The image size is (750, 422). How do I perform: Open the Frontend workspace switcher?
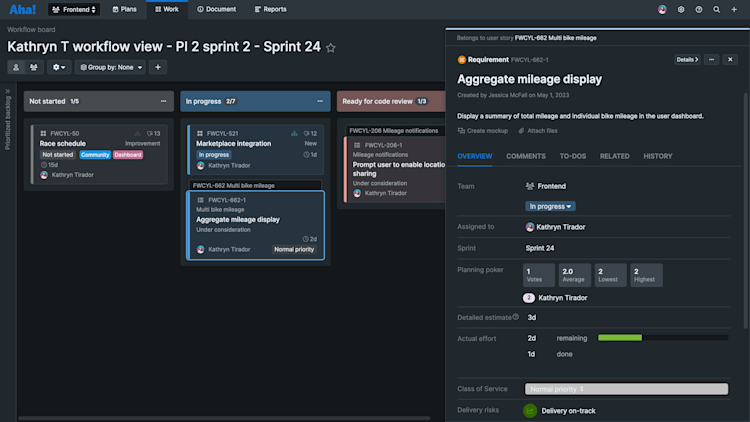(74, 10)
